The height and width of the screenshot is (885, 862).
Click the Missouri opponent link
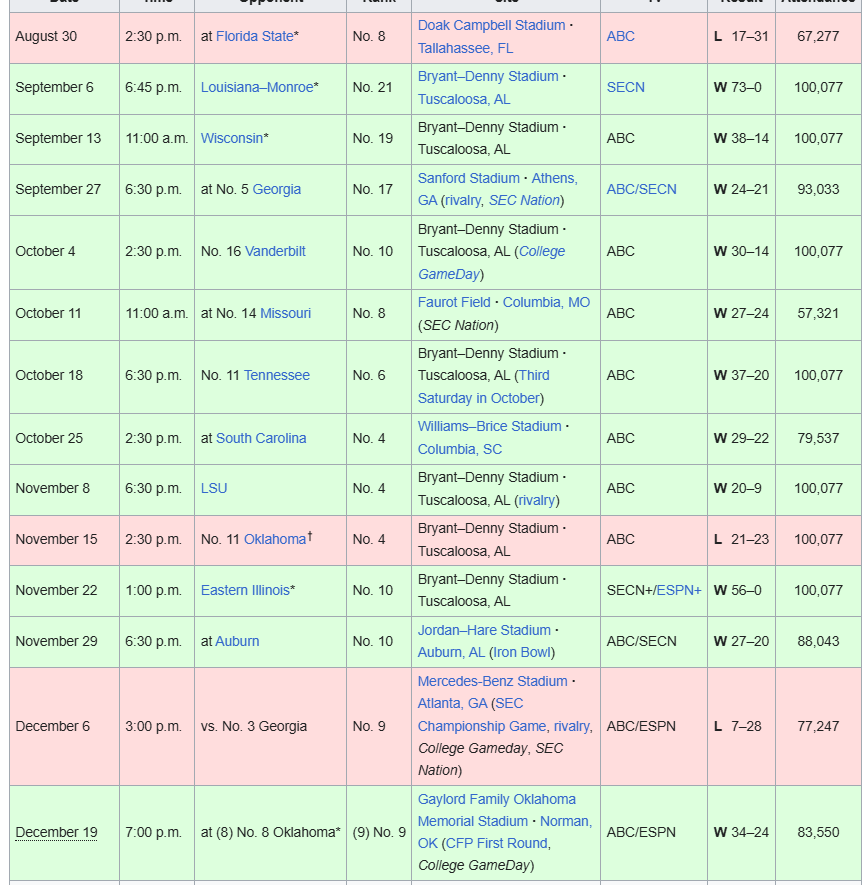click(x=286, y=313)
